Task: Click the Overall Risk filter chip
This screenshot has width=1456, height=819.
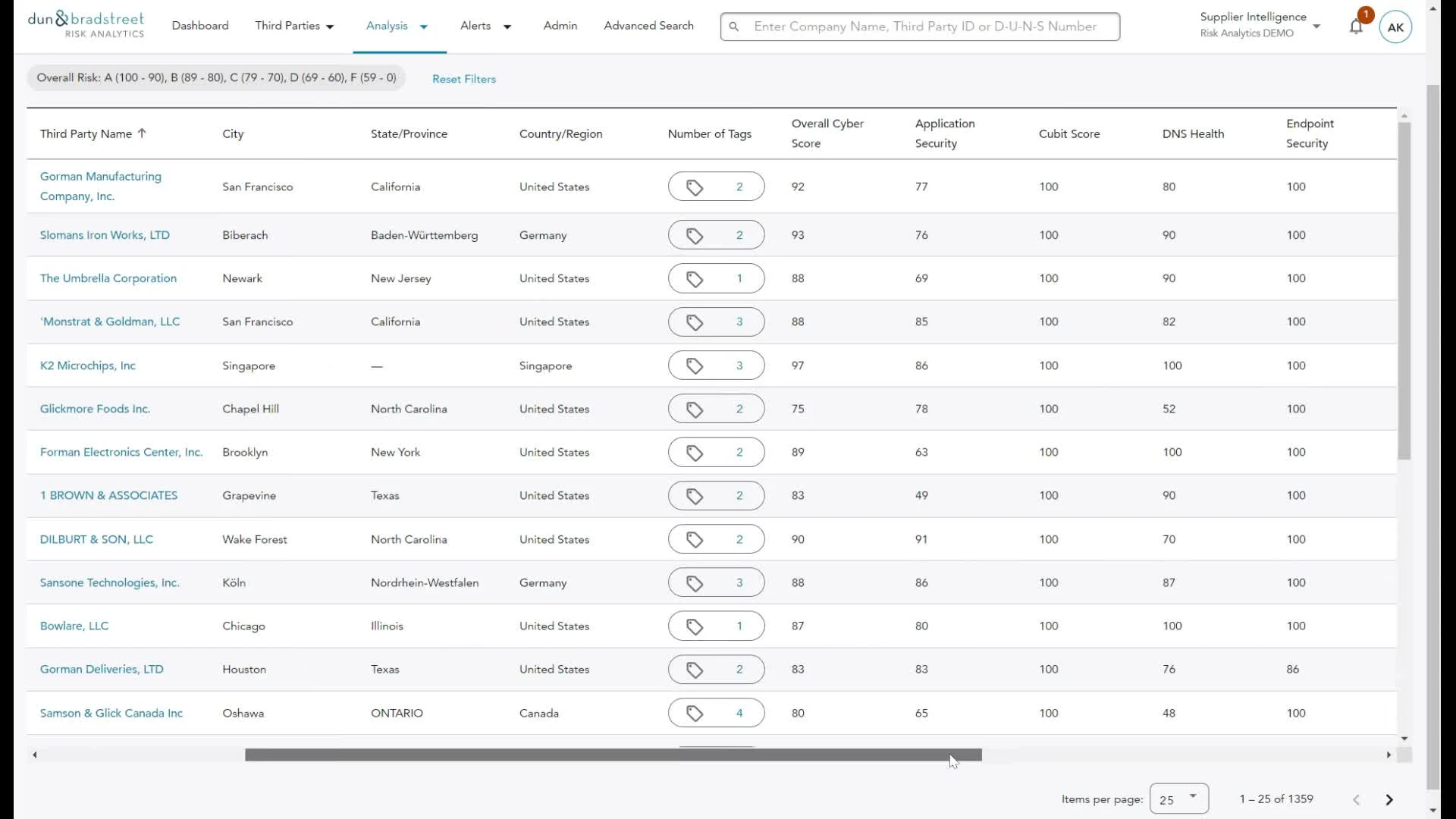Action: [x=216, y=77]
